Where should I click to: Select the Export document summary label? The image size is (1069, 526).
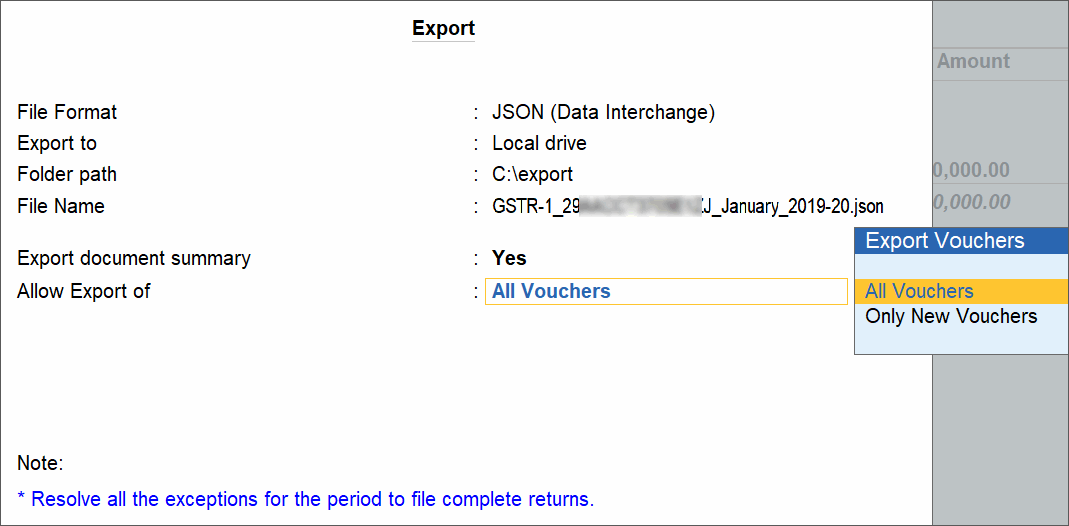pos(134,259)
